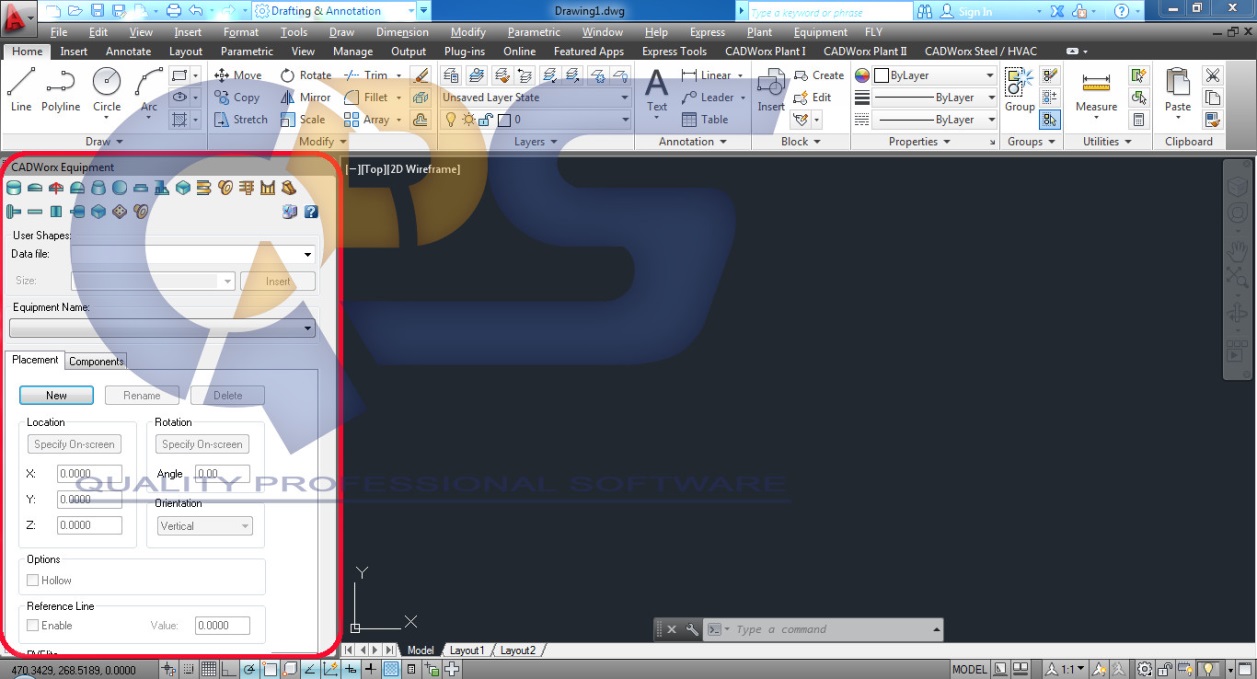This screenshot has height=679, width=1257.
Task: Toggle the MODEL space button
Action: click(969, 669)
